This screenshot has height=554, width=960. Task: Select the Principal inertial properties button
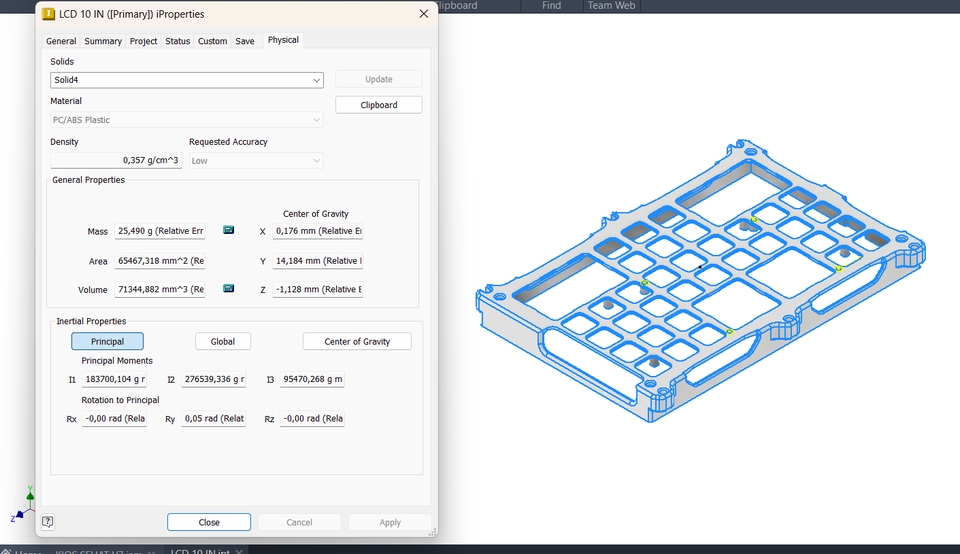[x=107, y=341]
